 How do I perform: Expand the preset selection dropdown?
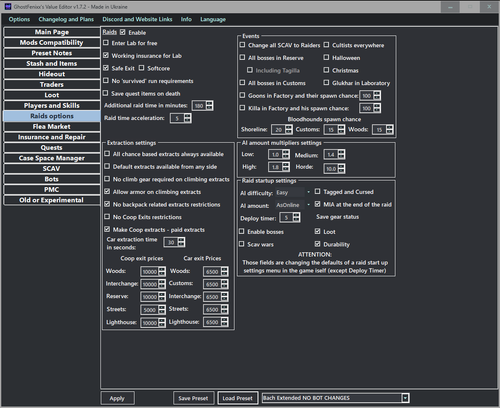coord(405,398)
